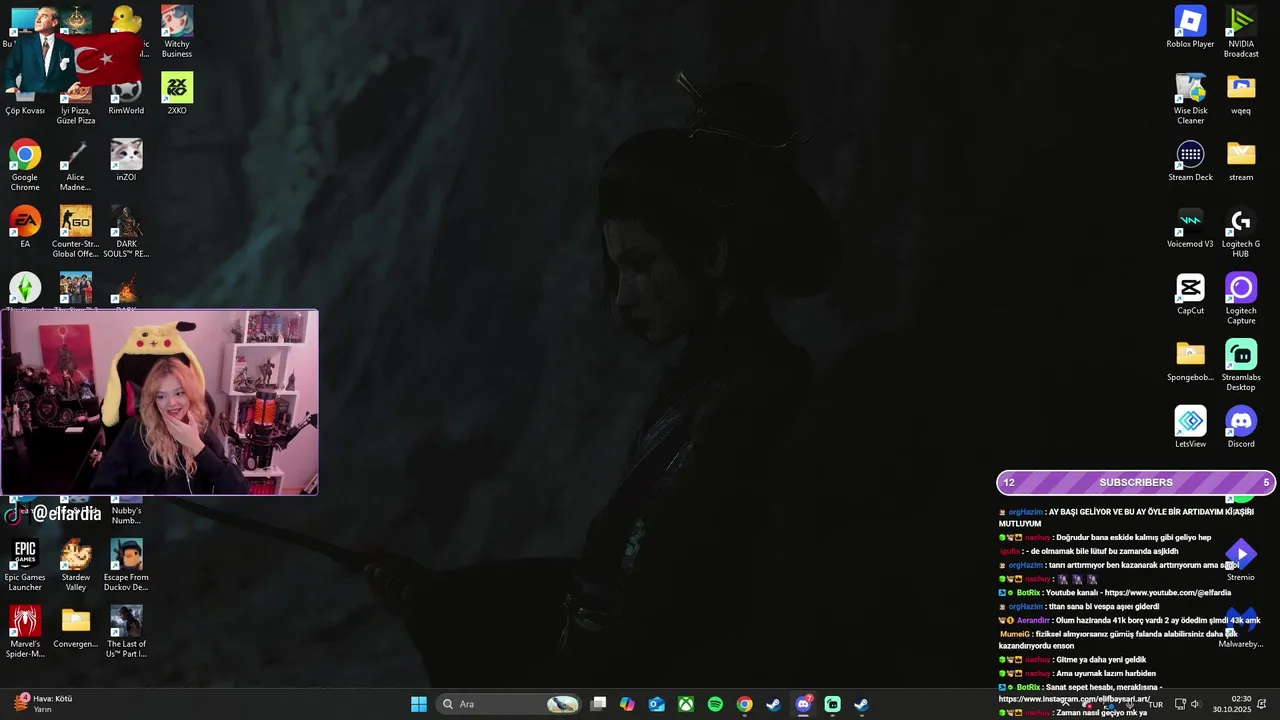Launch Stardew Valley desktop shortcut
The image size is (1280, 720).
(x=75, y=565)
